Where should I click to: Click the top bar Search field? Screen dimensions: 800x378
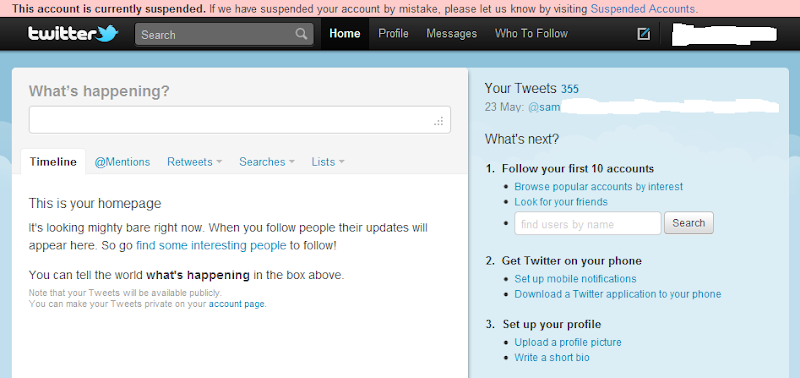click(x=224, y=34)
